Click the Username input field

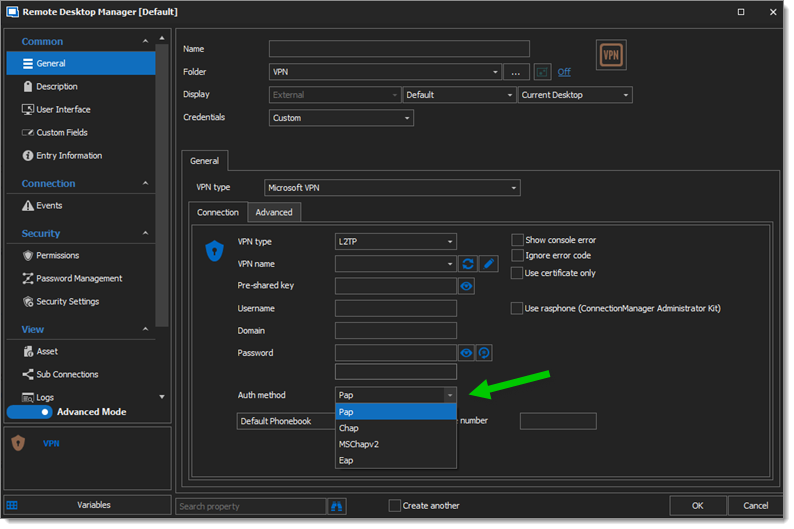click(x=396, y=308)
